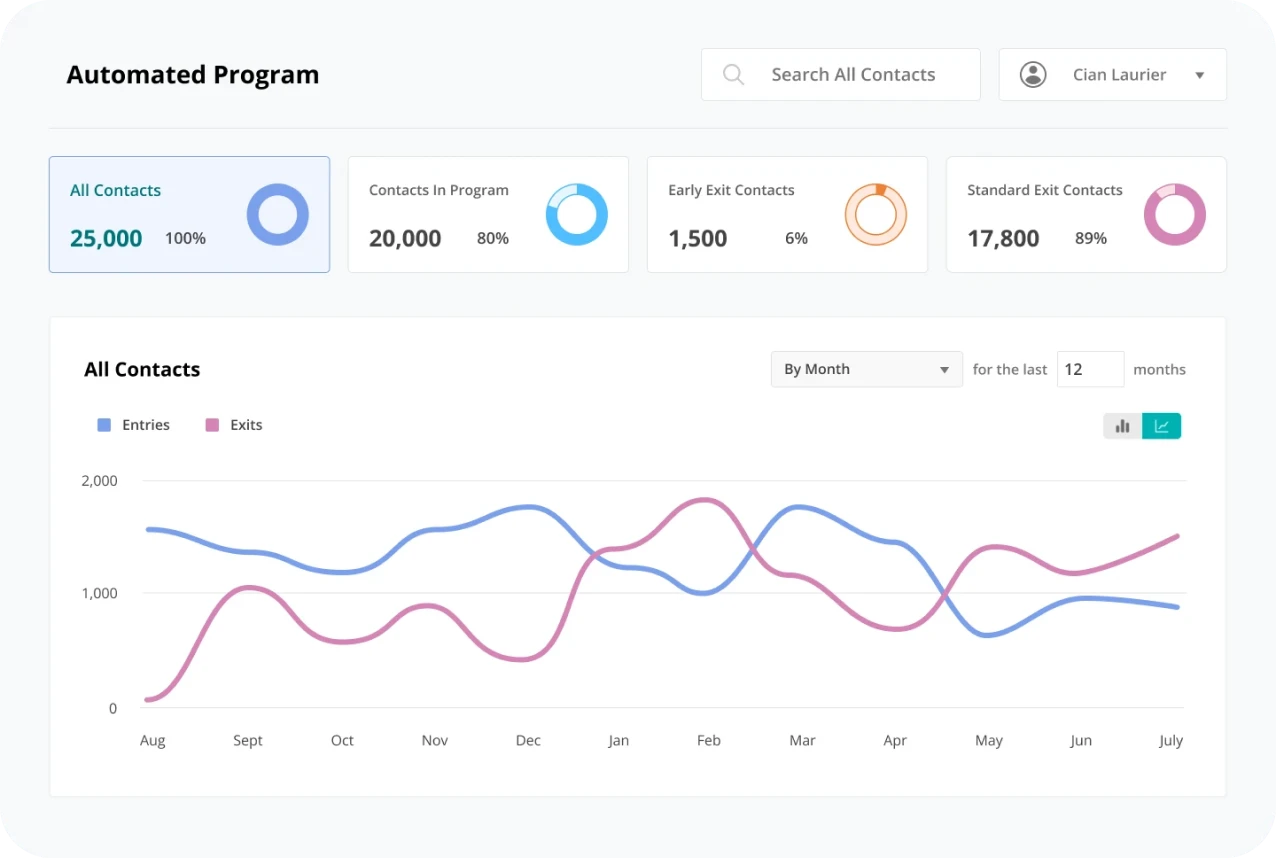This screenshot has height=858, width=1276.
Task: Switch to bar chart view
Action: pos(1122,426)
